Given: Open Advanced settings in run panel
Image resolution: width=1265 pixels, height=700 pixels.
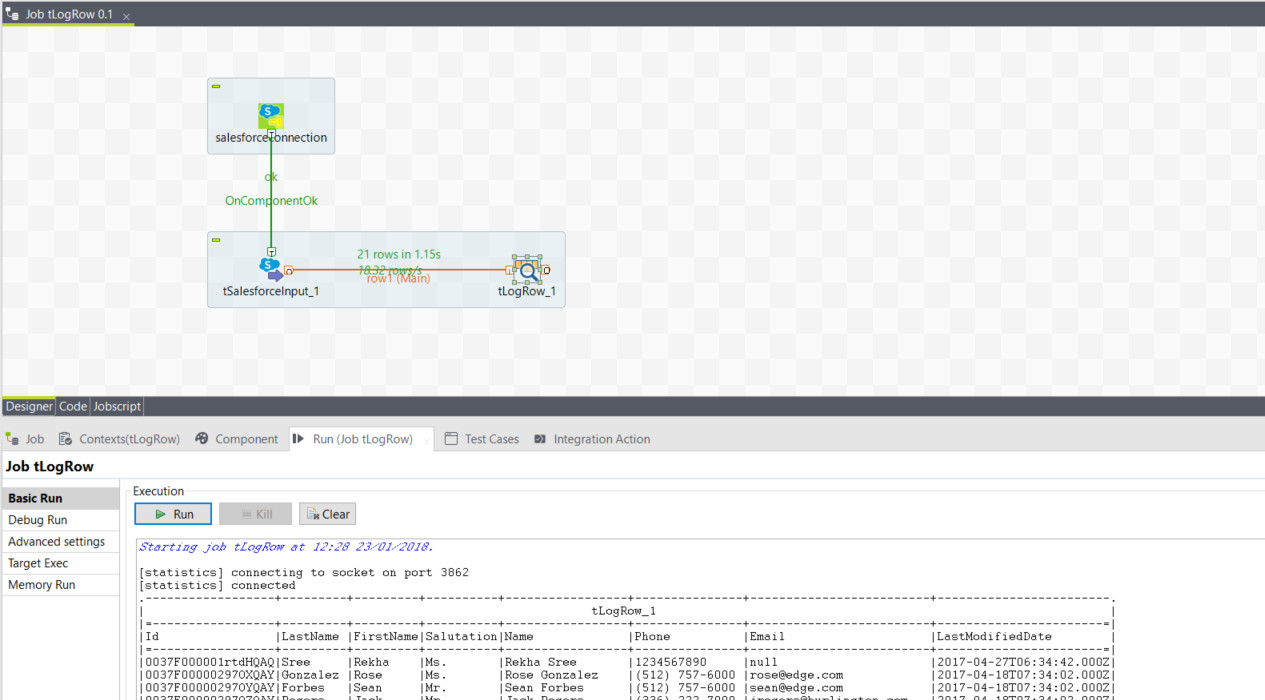Looking at the screenshot, I should click(56, 542).
